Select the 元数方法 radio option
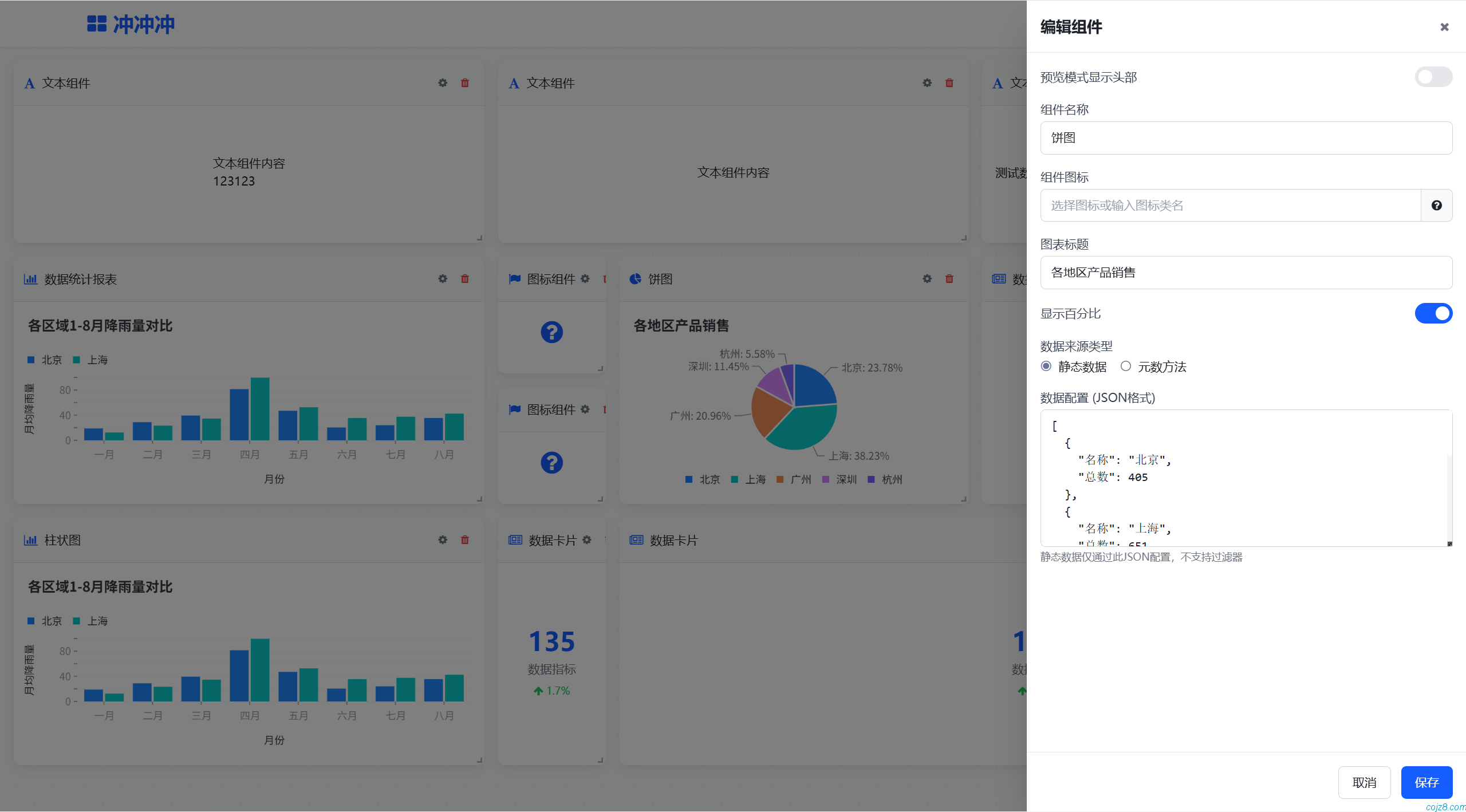This screenshot has width=1466, height=812. click(1126, 366)
